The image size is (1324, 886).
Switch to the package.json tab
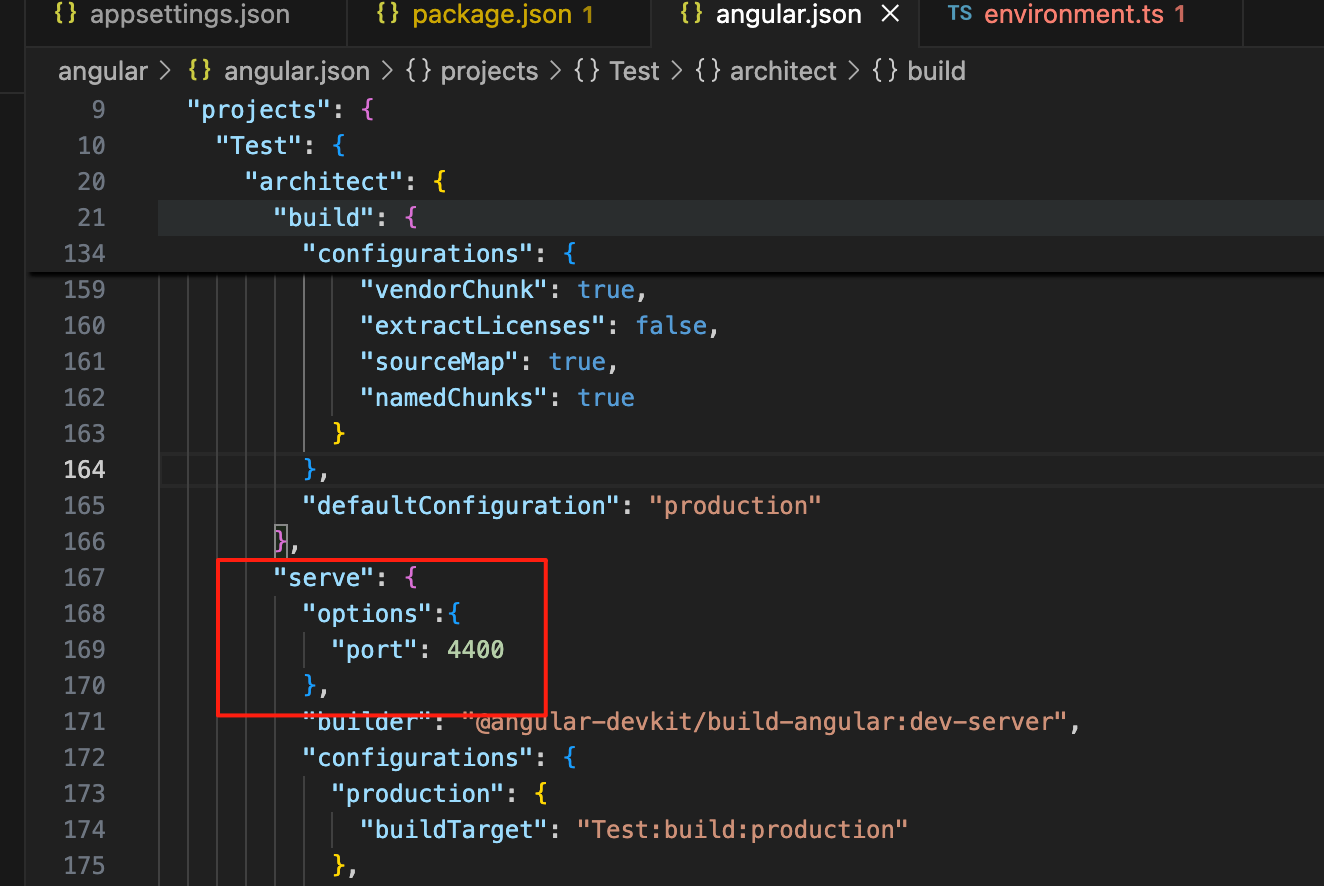(488, 15)
